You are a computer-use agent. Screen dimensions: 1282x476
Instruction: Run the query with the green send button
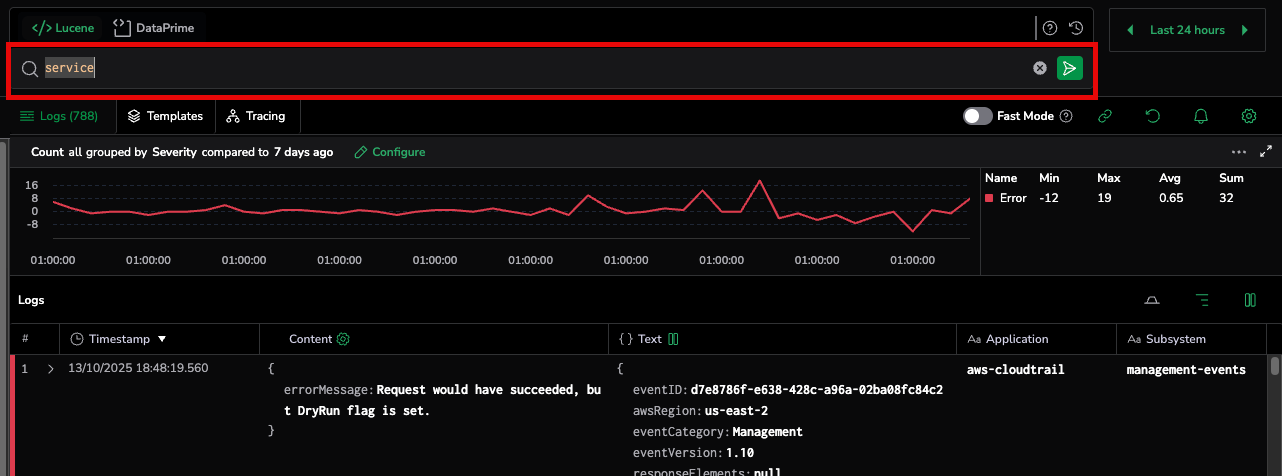pos(1069,68)
